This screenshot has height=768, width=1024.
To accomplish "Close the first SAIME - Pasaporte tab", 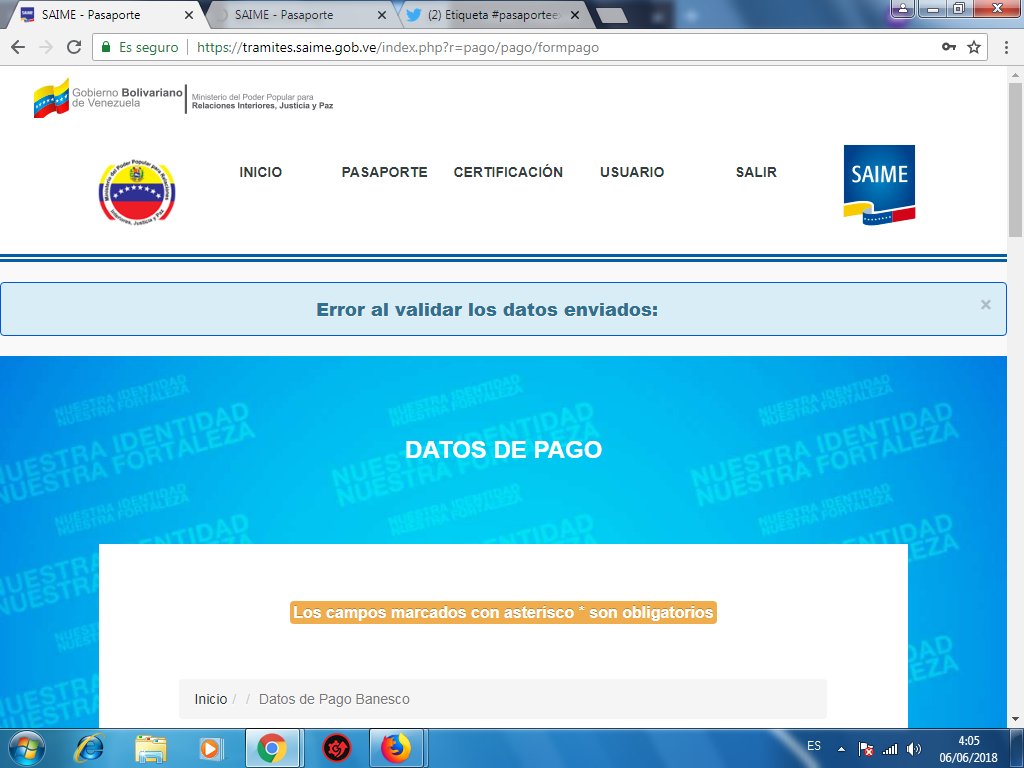I will (189, 14).
